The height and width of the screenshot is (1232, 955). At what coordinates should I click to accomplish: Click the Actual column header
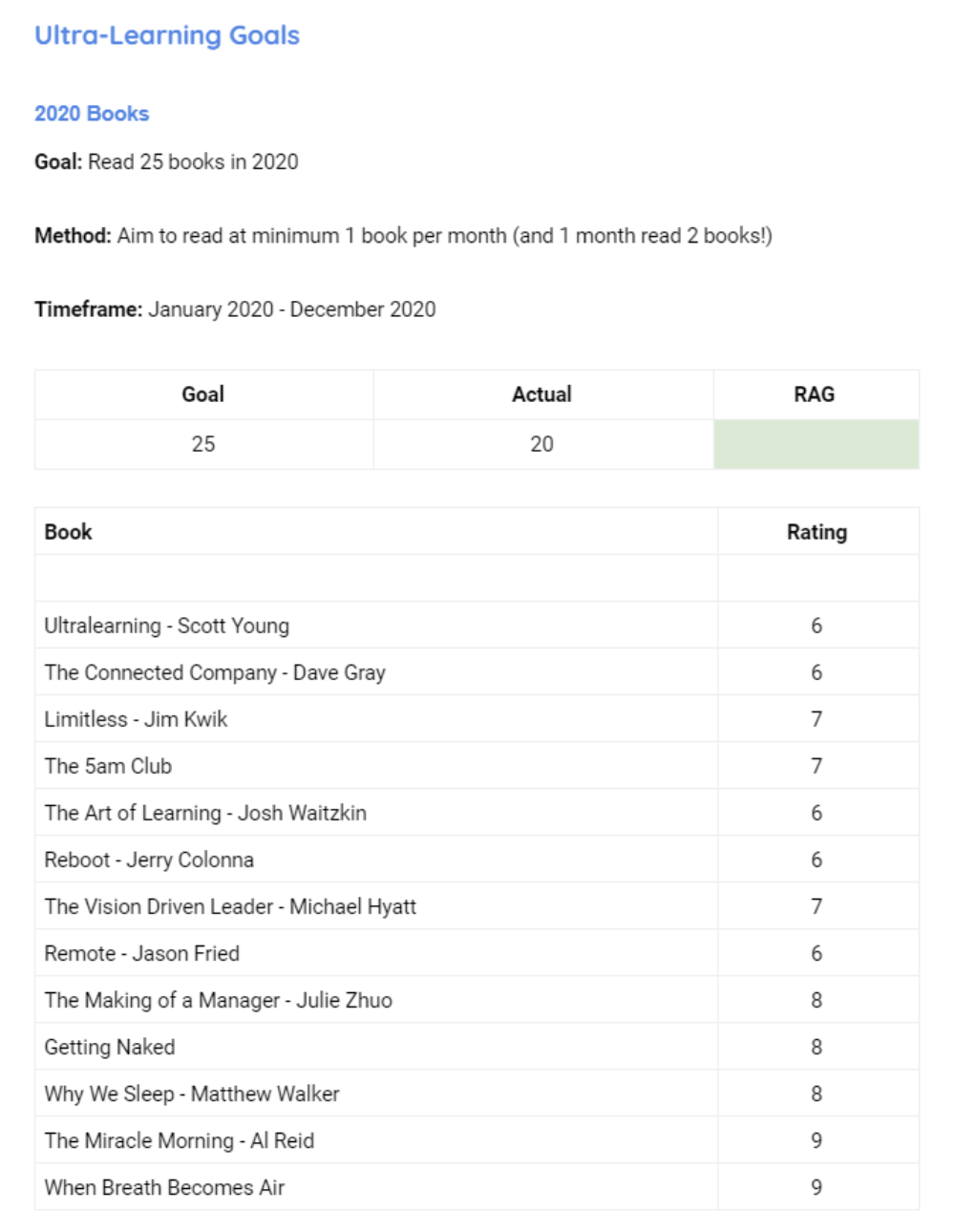541,394
